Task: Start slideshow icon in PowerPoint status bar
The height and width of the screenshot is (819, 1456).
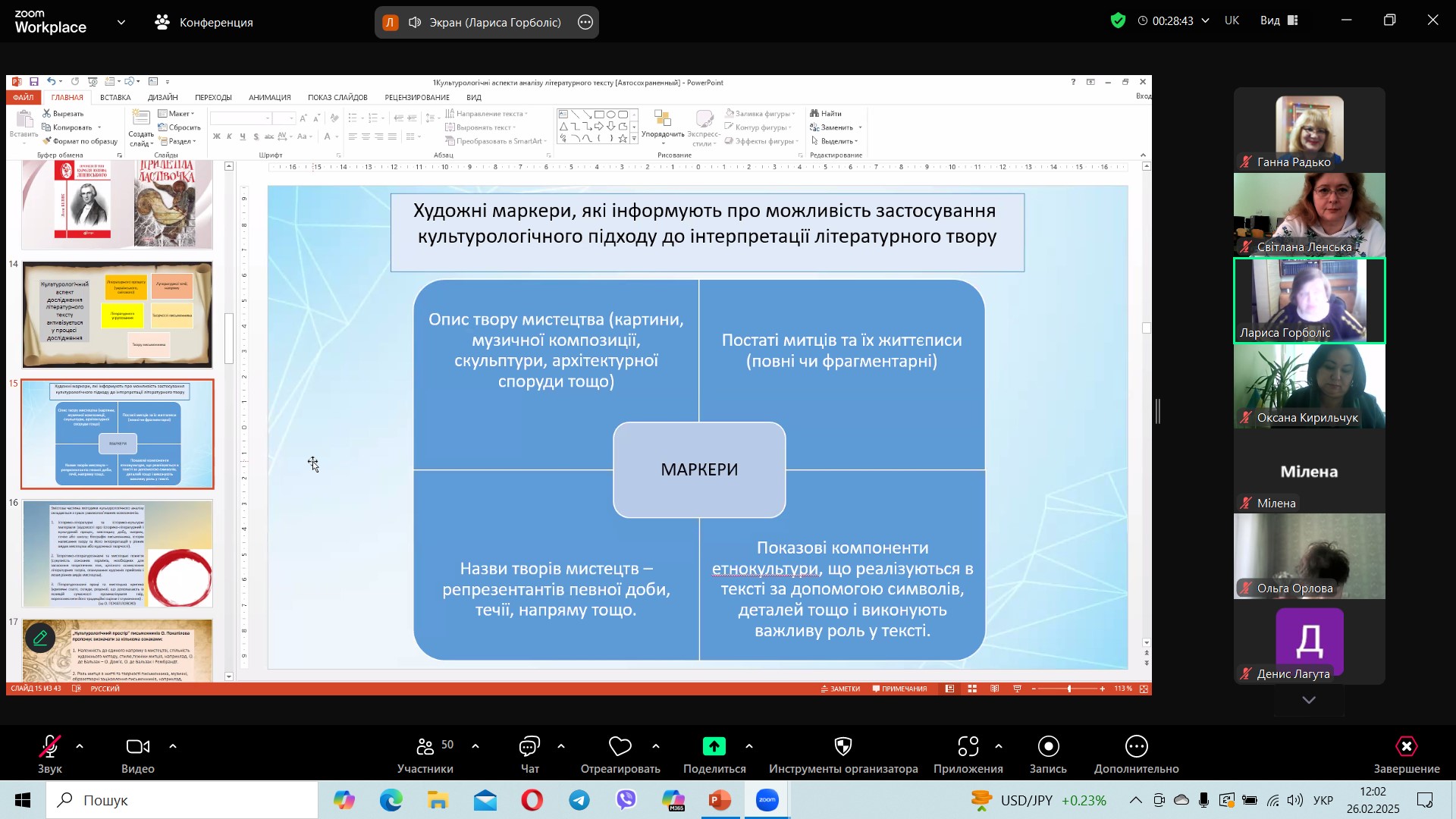Action: [x=1018, y=689]
